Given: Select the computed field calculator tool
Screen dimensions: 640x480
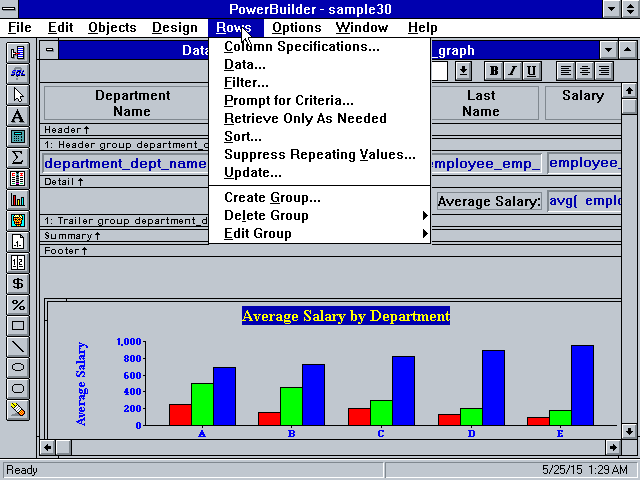Looking at the screenshot, I should pos(18,137).
